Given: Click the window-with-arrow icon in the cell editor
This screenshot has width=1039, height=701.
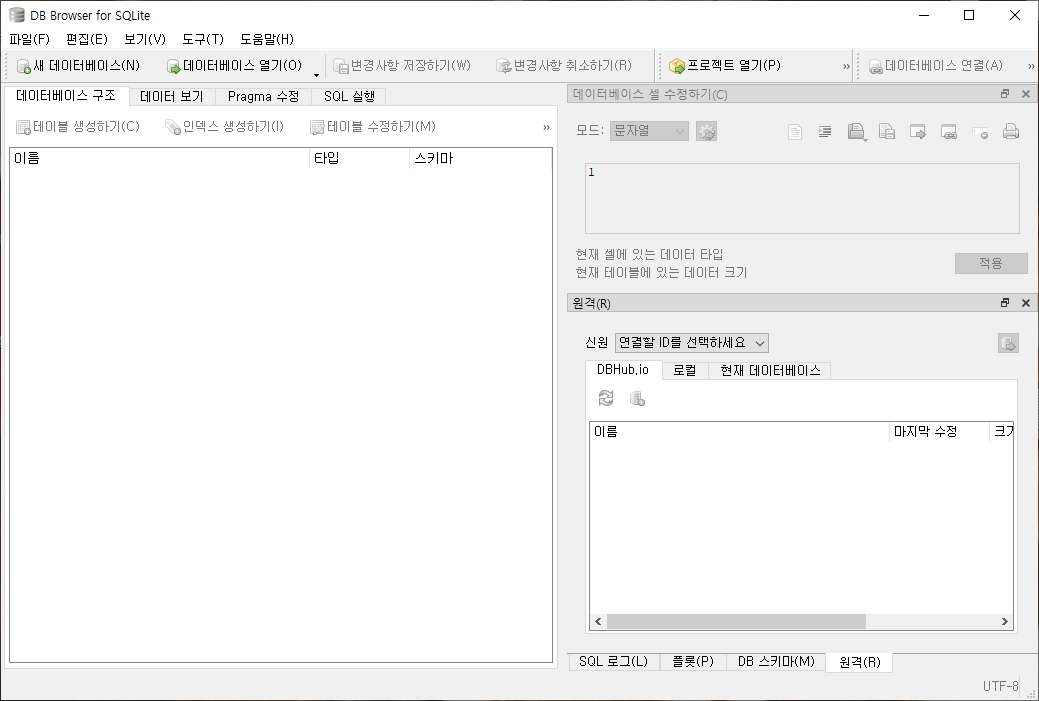Looking at the screenshot, I should 918,132.
